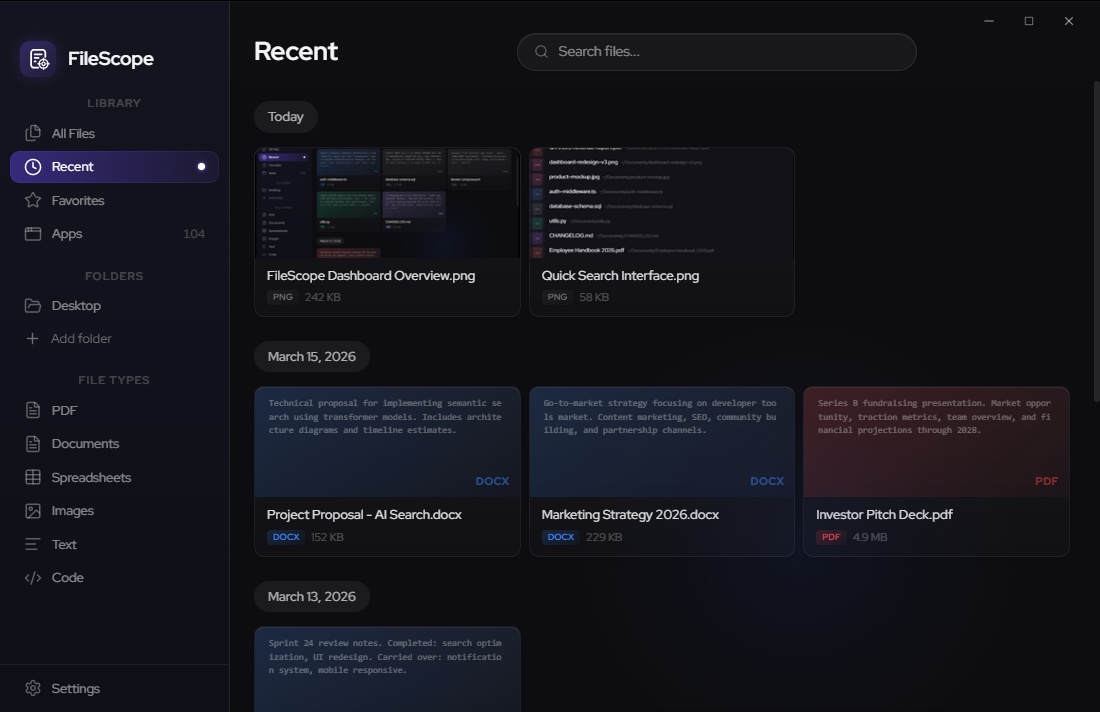Collapse the March 15, 2026 group

[311, 356]
